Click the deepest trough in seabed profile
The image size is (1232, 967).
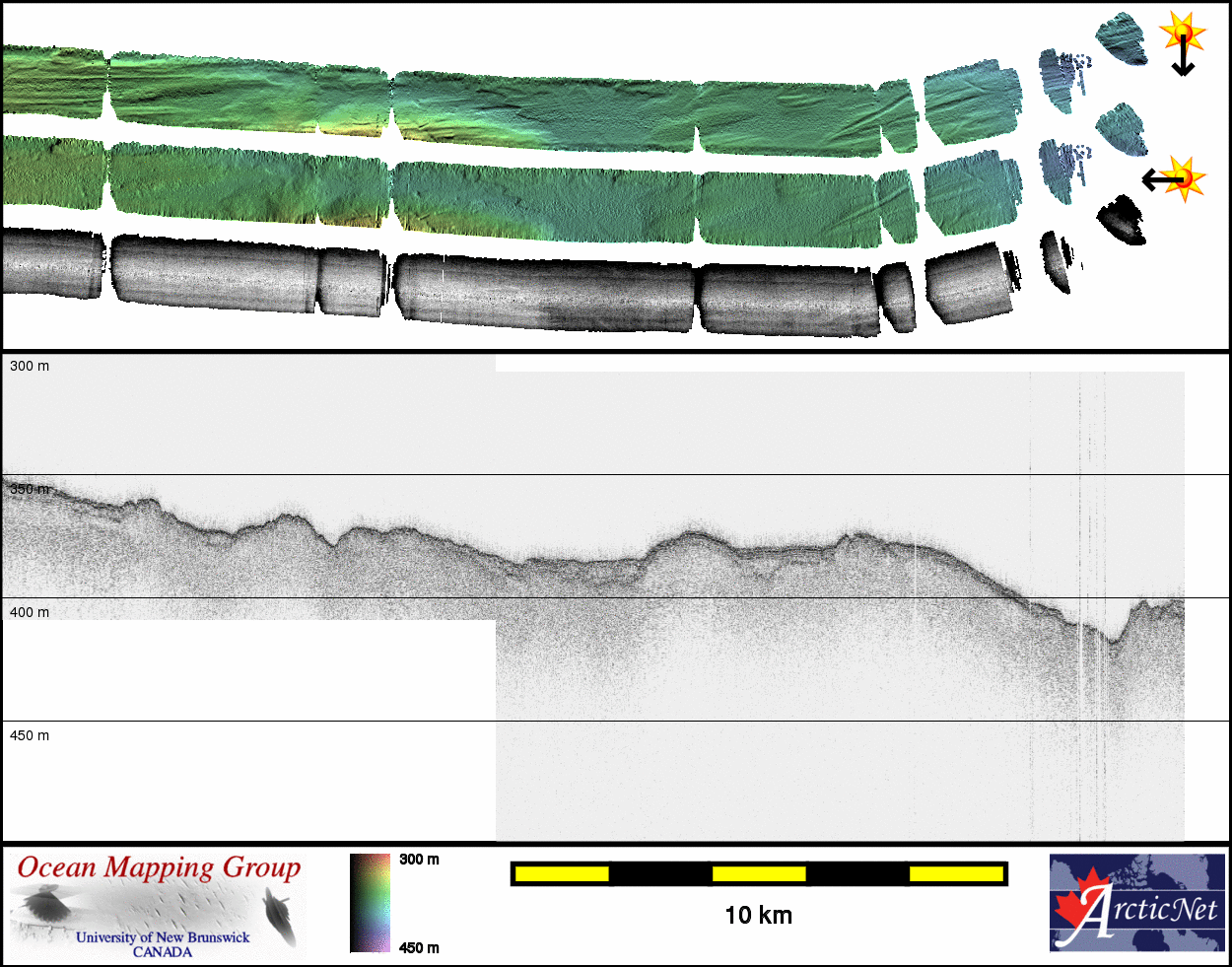1112,642
